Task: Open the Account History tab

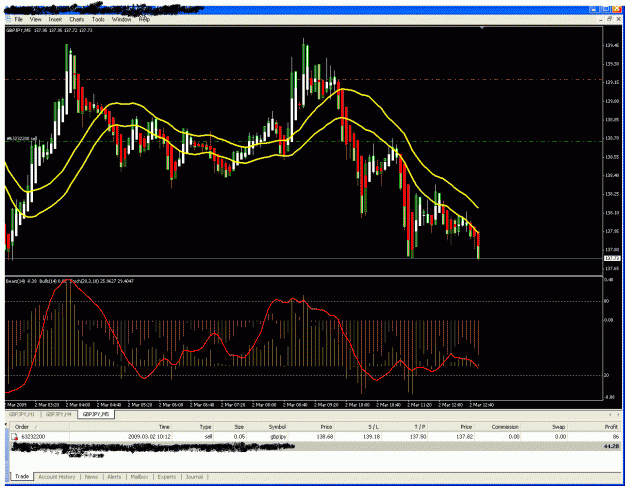Action: 57,477
